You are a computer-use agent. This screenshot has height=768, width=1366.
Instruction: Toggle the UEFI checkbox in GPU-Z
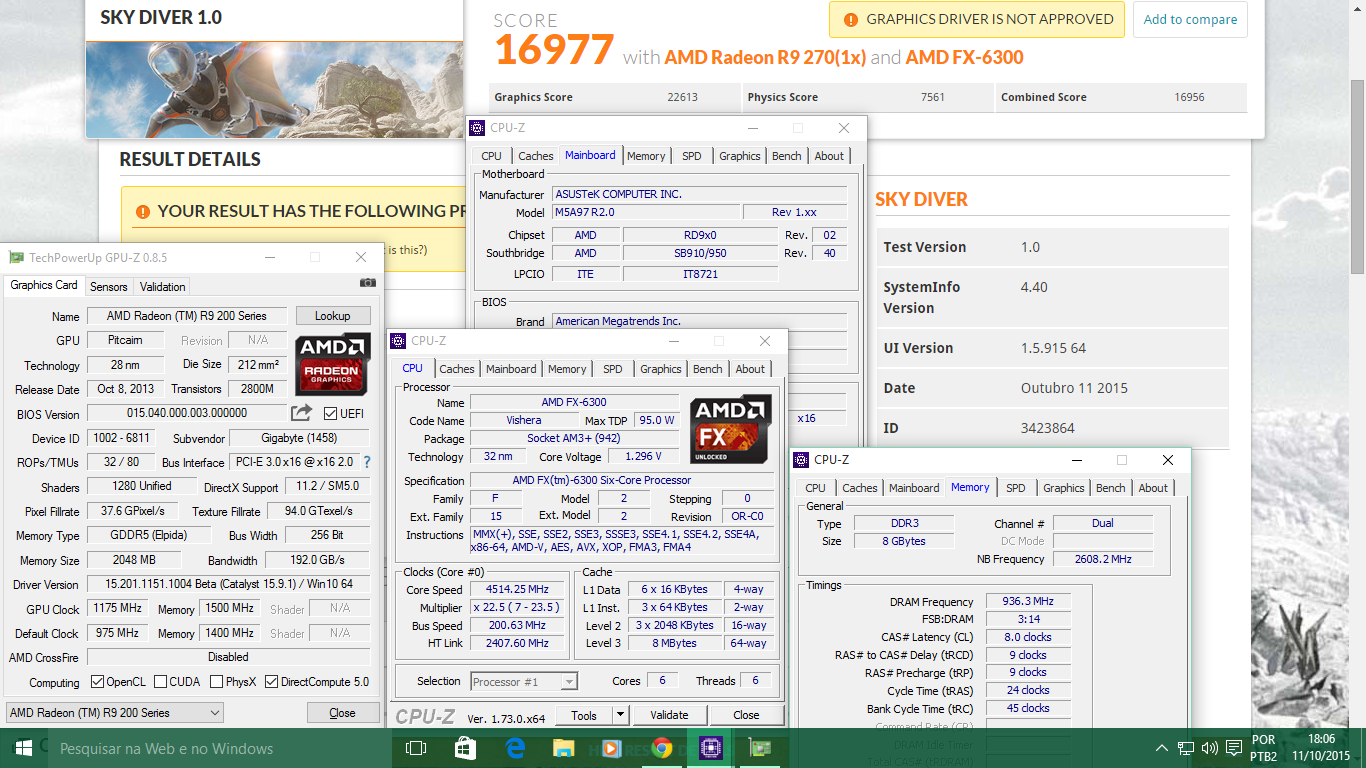coord(329,414)
